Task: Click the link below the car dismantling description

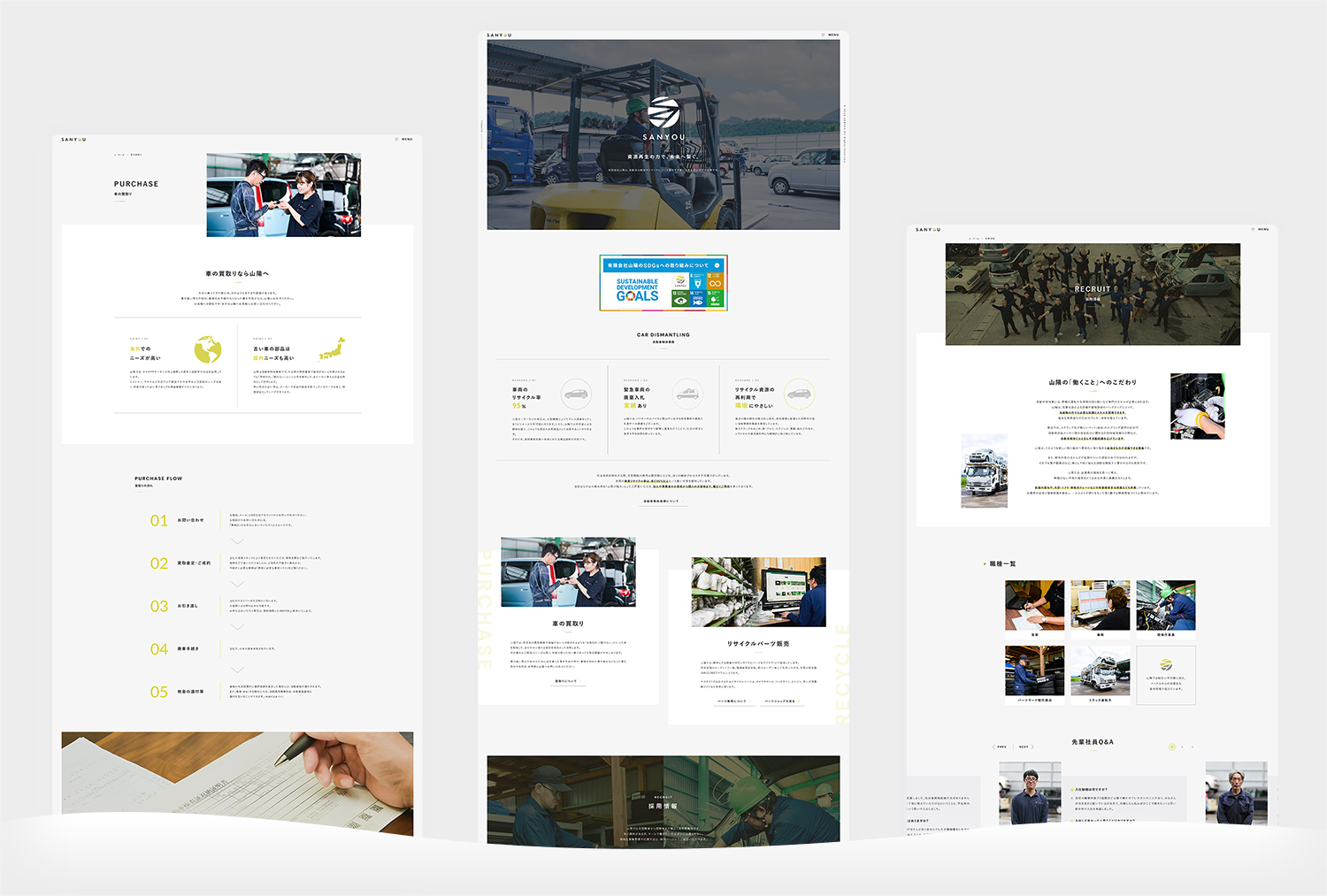Action: 662,502
